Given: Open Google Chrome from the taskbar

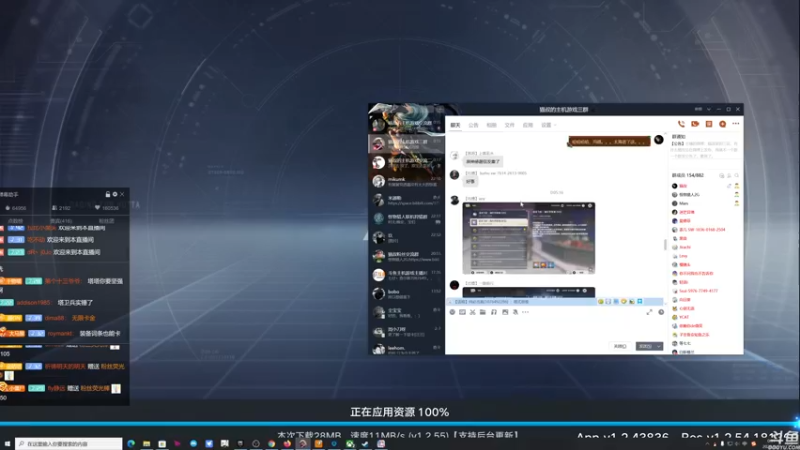Looking at the screenshot, I should (x=271, y=444).
